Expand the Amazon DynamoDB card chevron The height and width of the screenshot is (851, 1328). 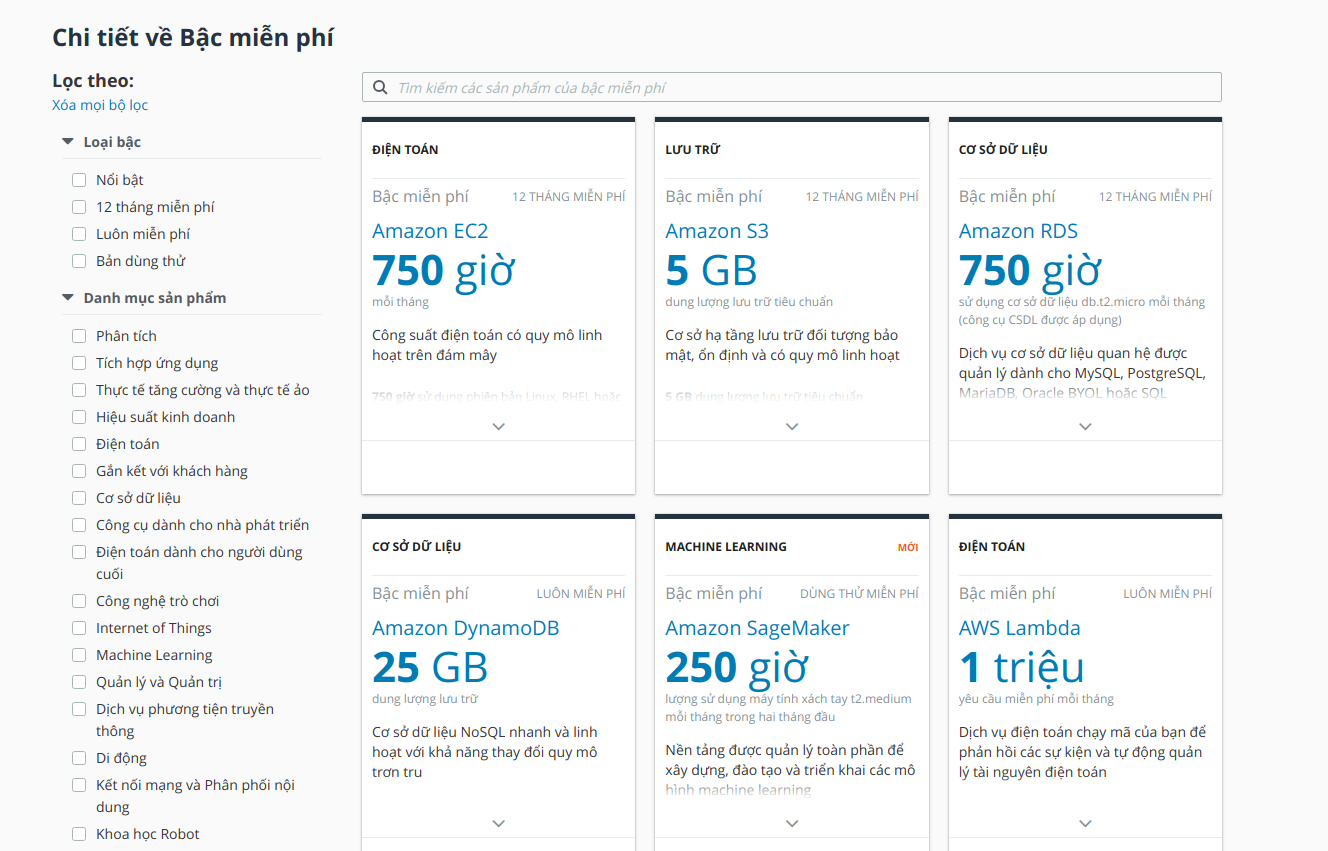point(499,824)
